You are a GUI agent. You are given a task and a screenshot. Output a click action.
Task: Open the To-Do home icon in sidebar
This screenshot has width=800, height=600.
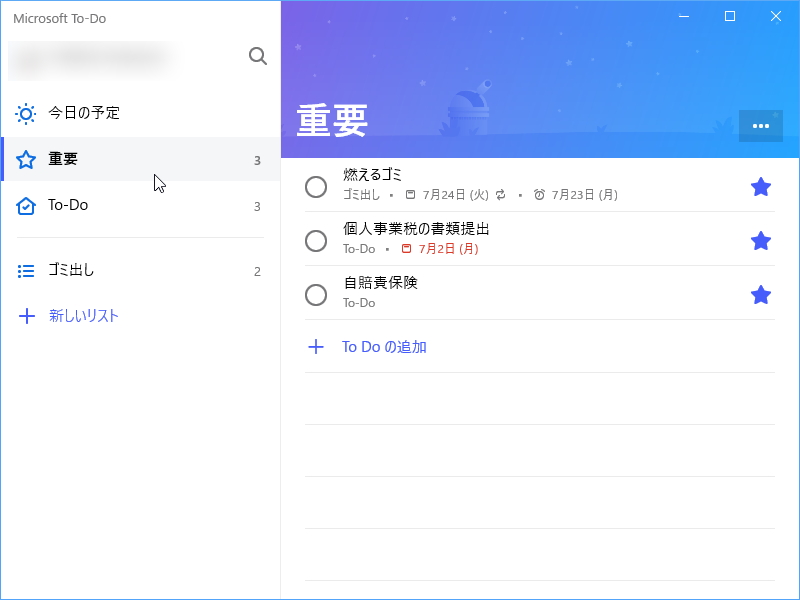click(25, 205)
